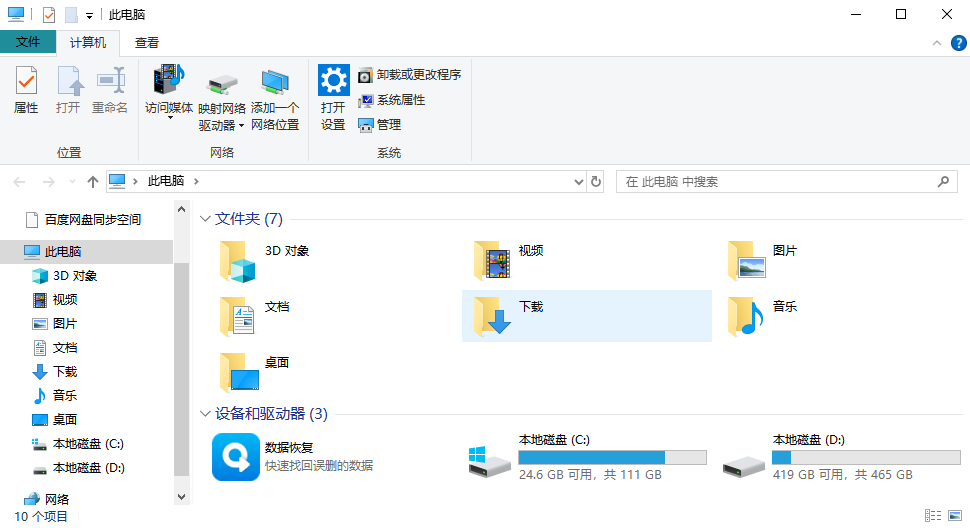Click the navigation pane scroll up arrow

tap(181, 210)
